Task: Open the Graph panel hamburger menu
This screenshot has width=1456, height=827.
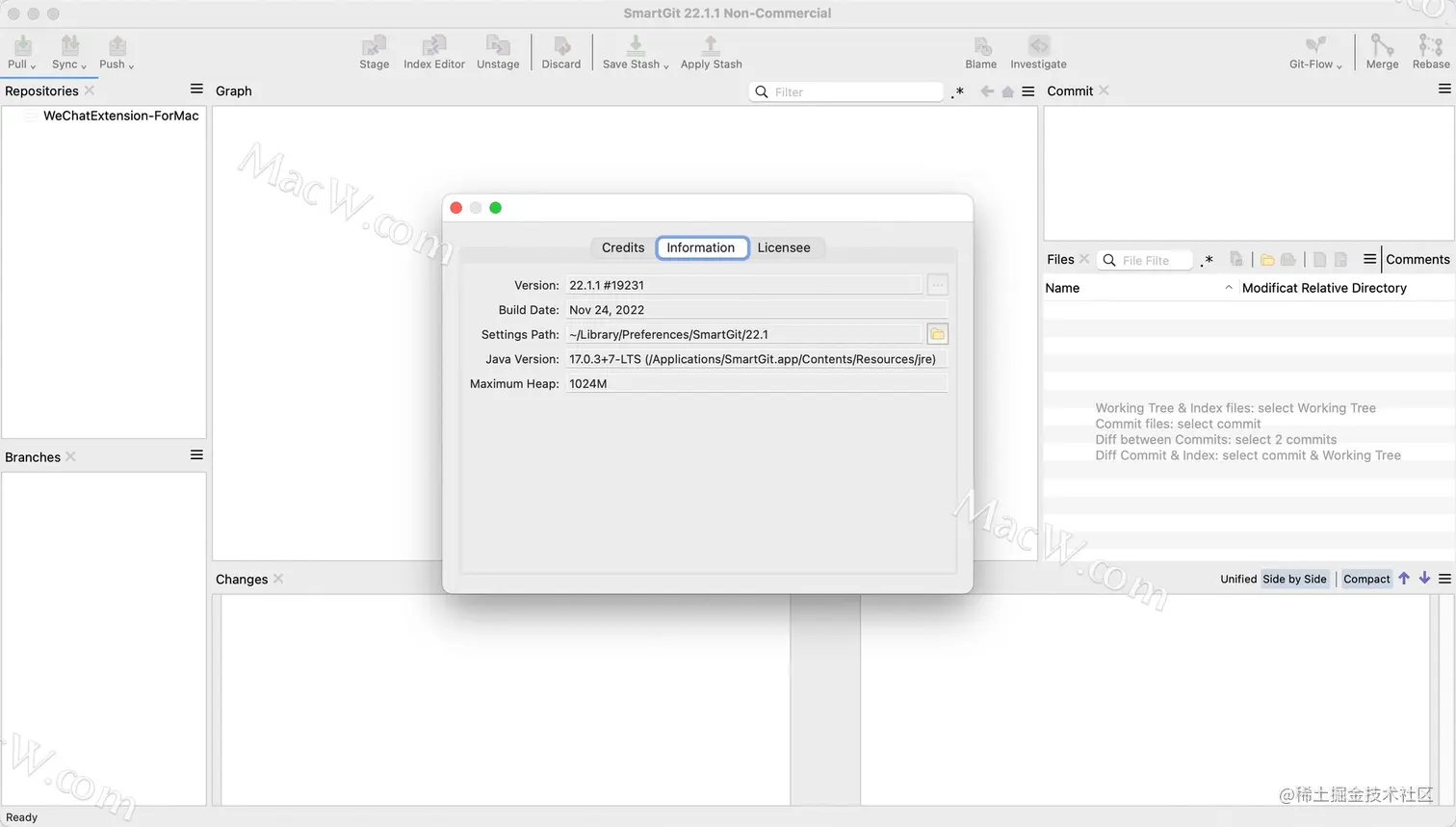Action: point(1028,91)
